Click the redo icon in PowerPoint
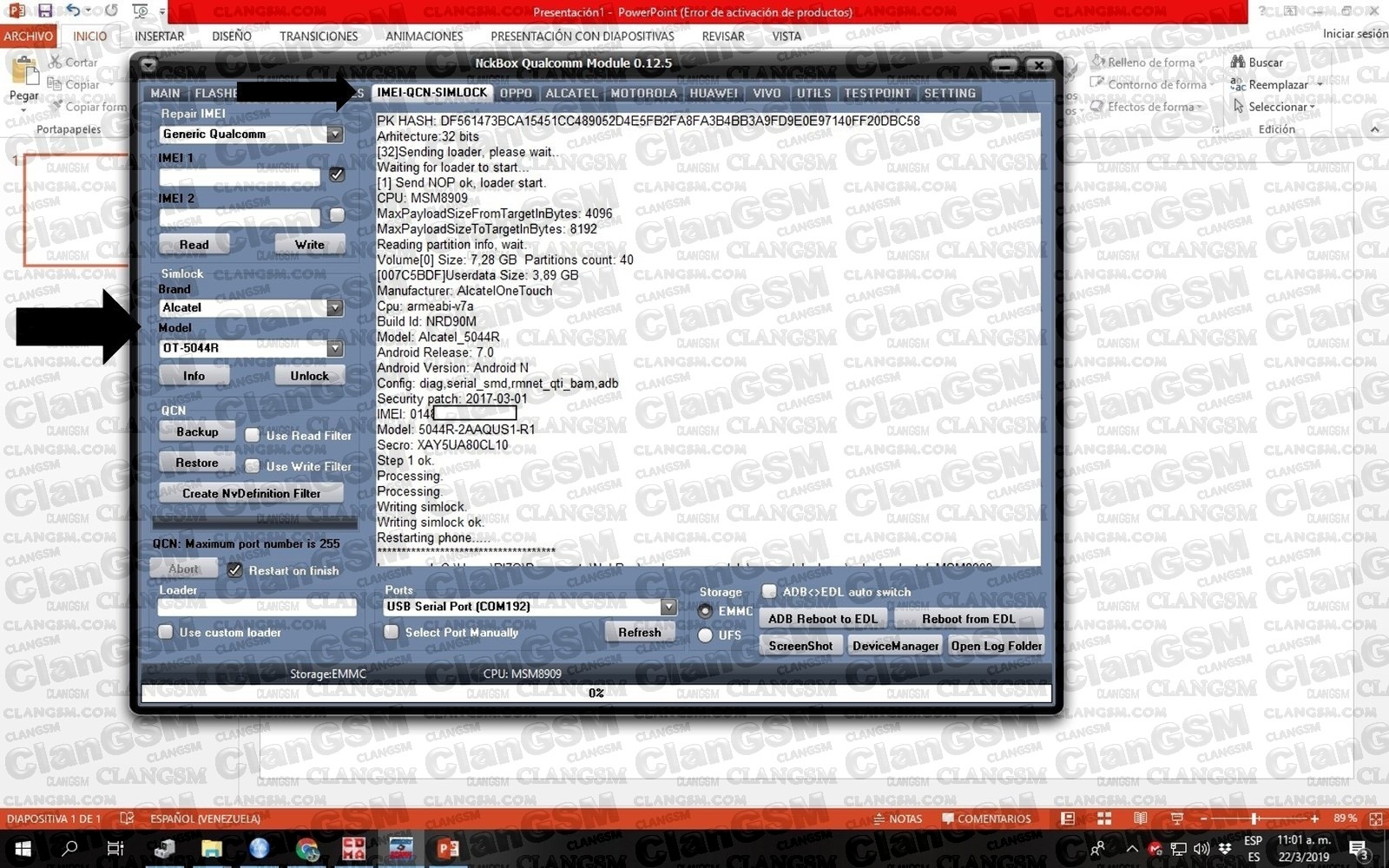1389x868 pixels. tap(111, 11)
